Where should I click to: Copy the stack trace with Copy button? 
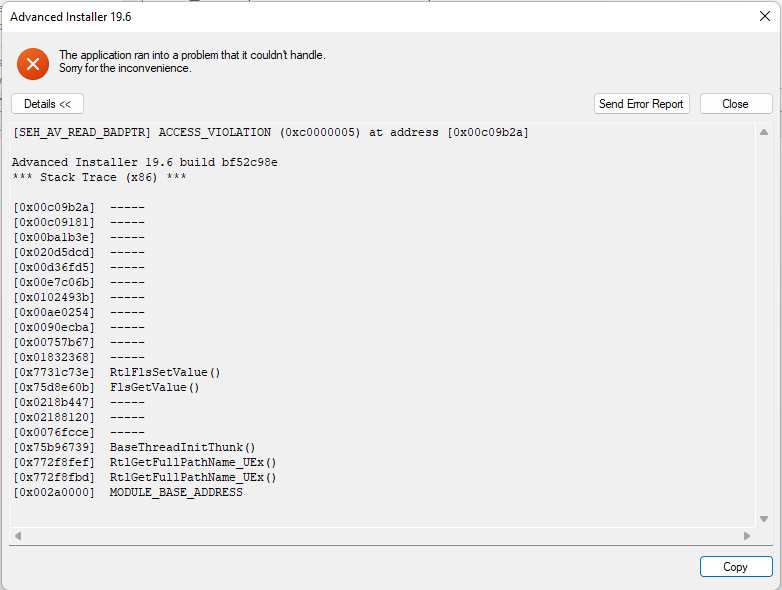[x=736, y=567]
